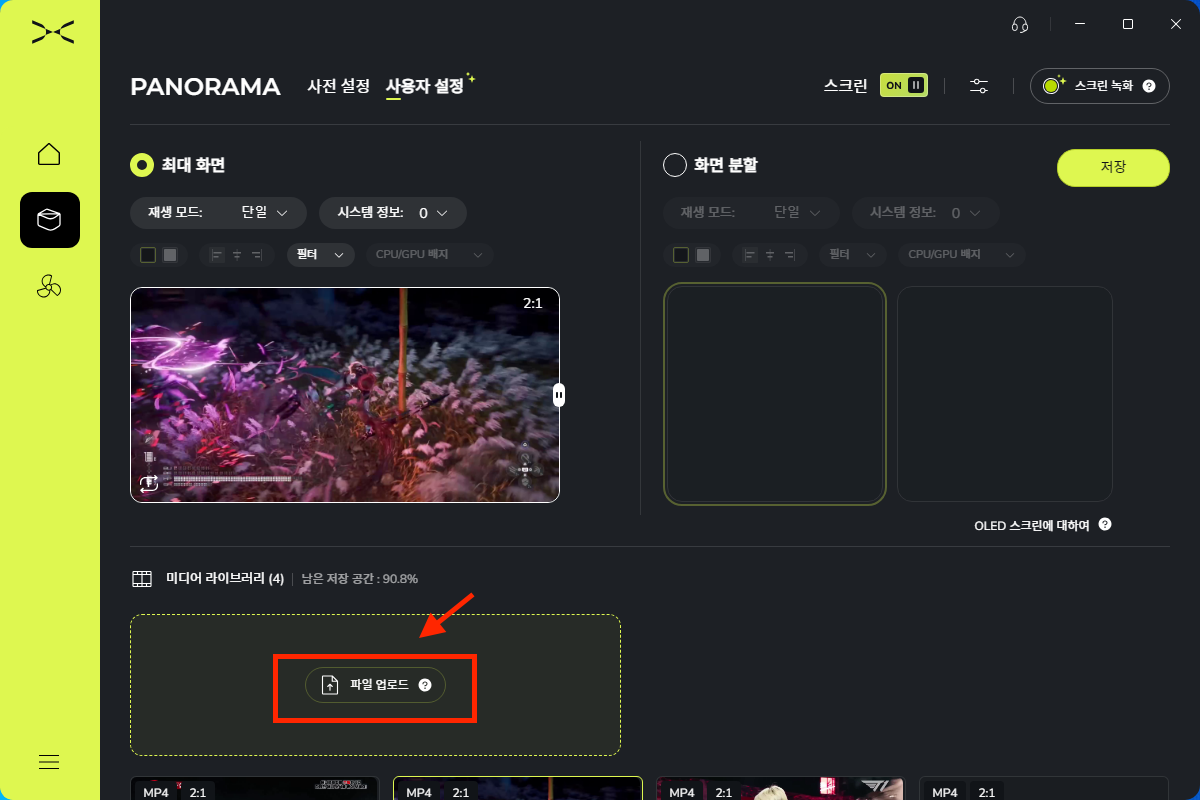Select the 최대 화면 radio button
The image size is (1200, 800).
click(x=142, y=165)
